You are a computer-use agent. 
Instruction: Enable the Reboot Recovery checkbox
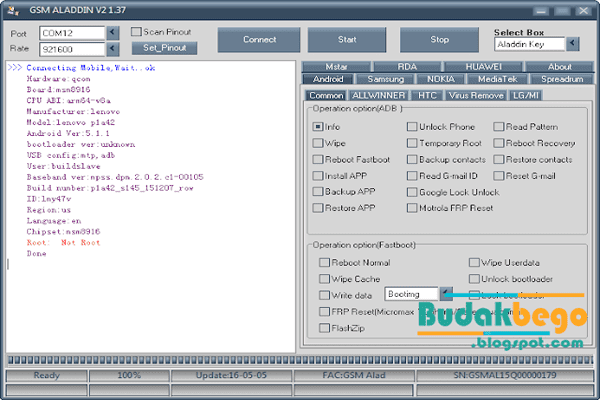click(x=498, y=143)
